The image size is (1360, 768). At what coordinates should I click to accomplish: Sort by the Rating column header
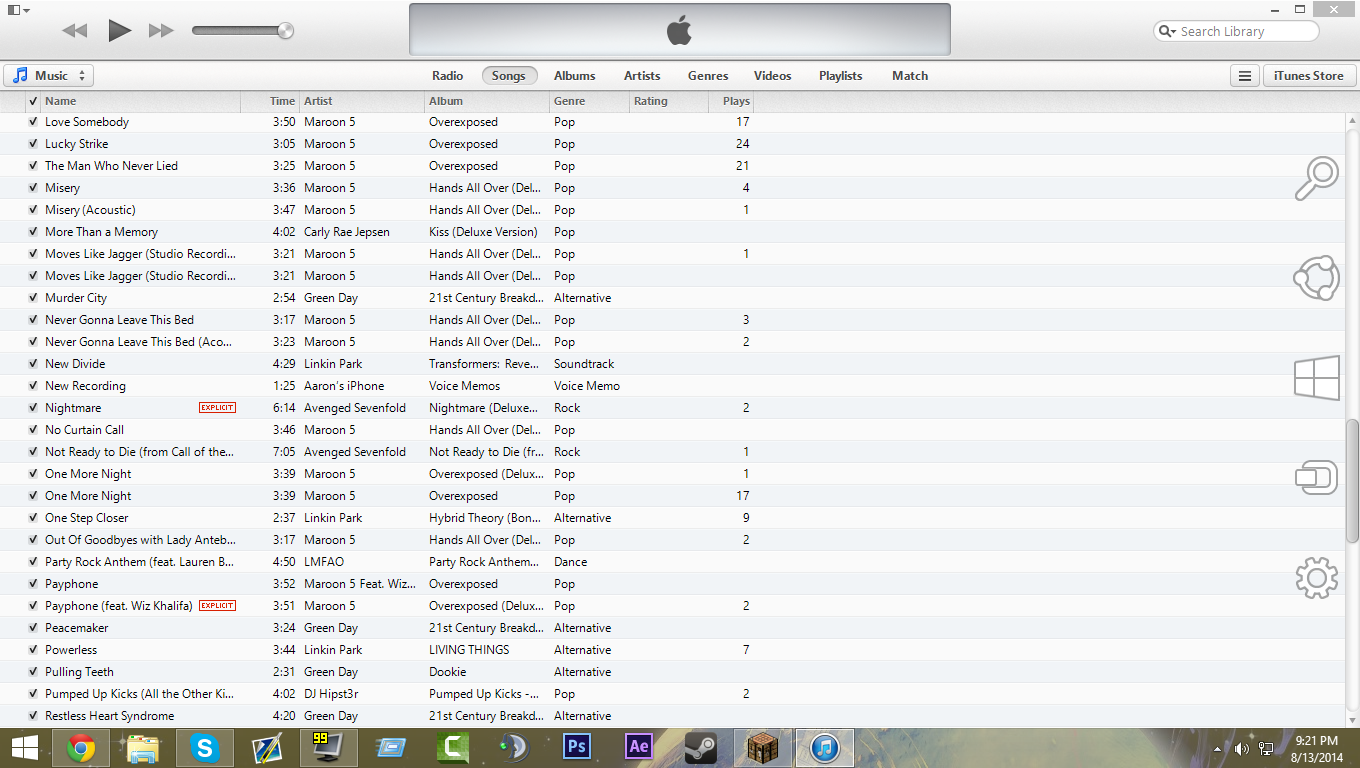tap(669, 101)
